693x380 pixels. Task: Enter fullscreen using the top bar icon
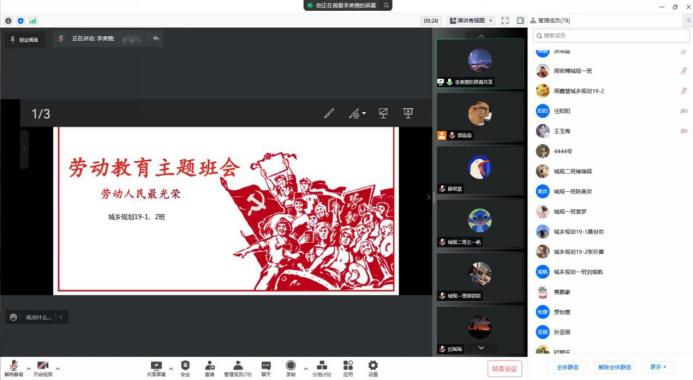click(x=505, y=20)
